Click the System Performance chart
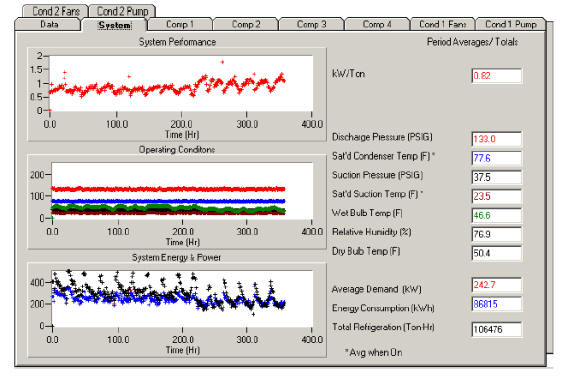This screenshot has width=563, height=377. [177, 94]
